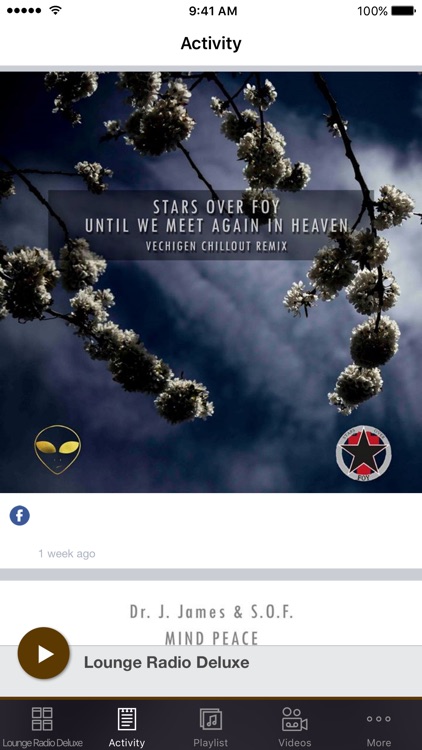422x750 pixels.
Task: Switch to the Playlist tab label
Action: 211,743
